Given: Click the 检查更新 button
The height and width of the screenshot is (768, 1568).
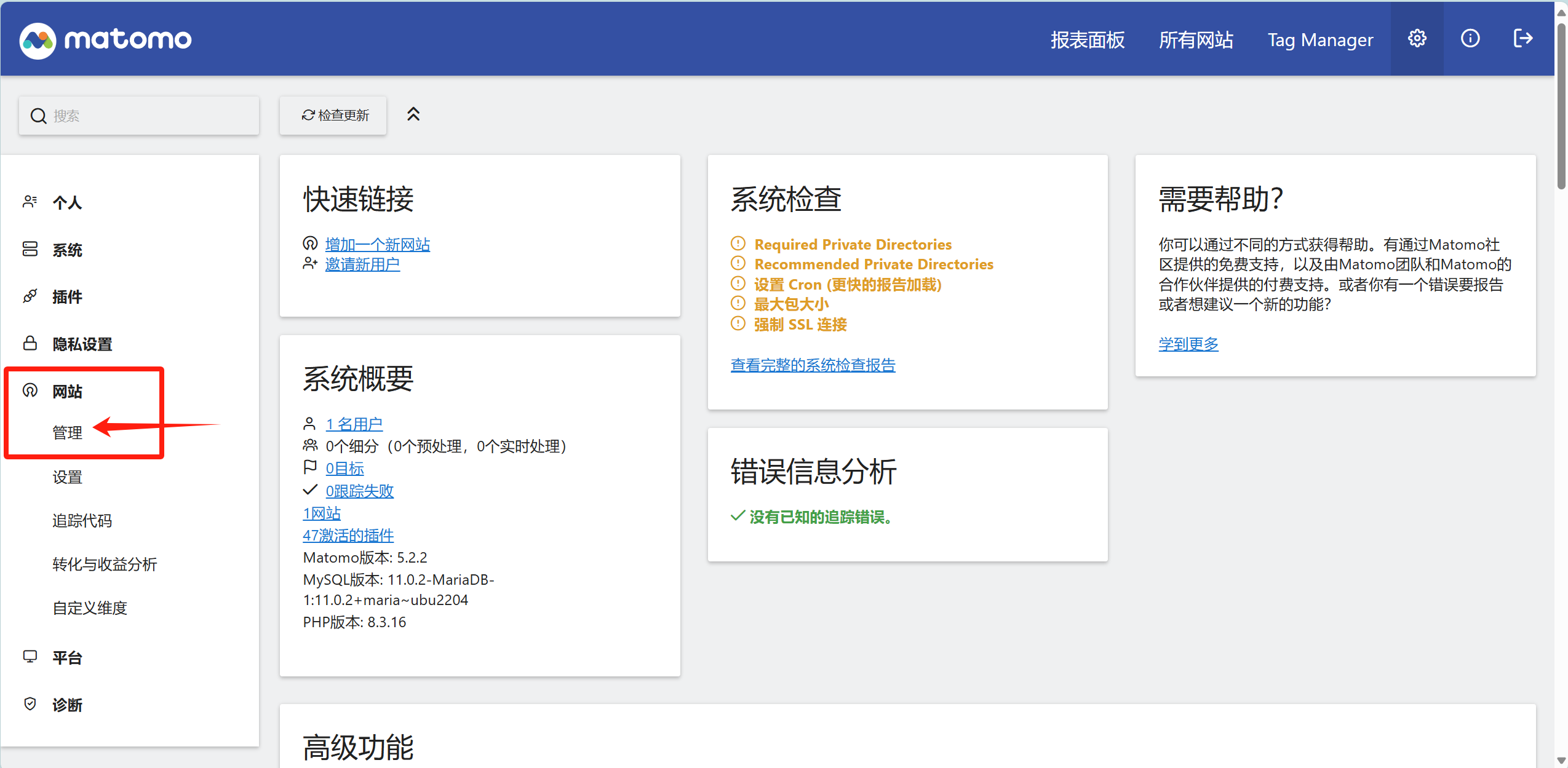Looking at the screenshot, I should tap(333, 116).
